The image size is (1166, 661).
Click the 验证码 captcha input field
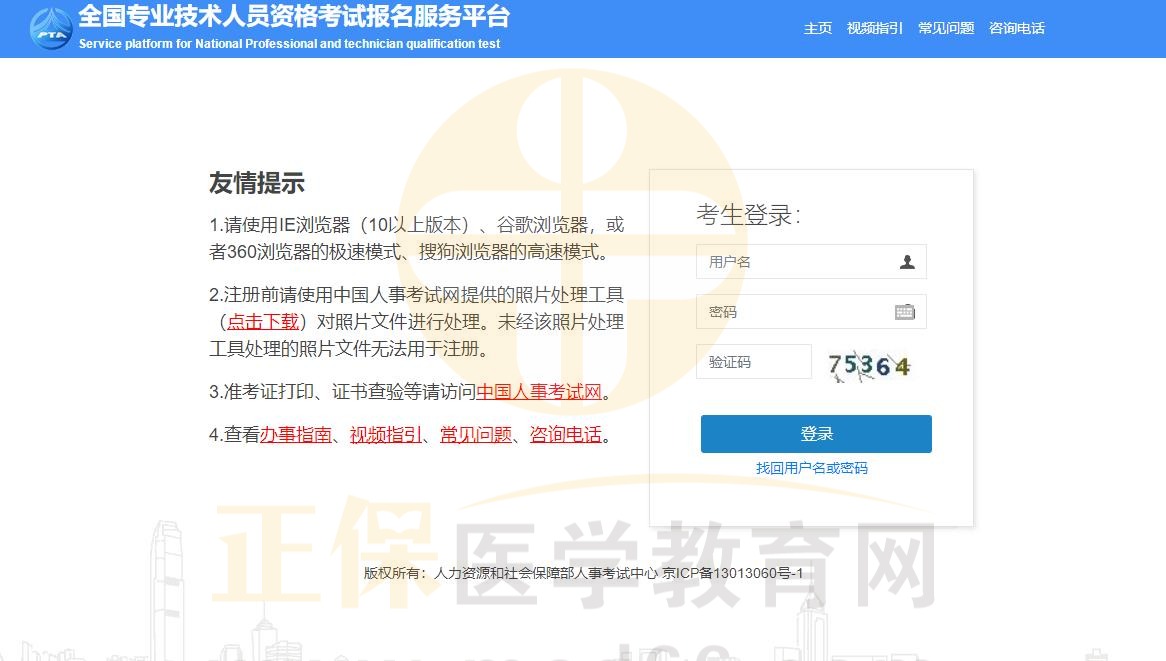(754, 361)
